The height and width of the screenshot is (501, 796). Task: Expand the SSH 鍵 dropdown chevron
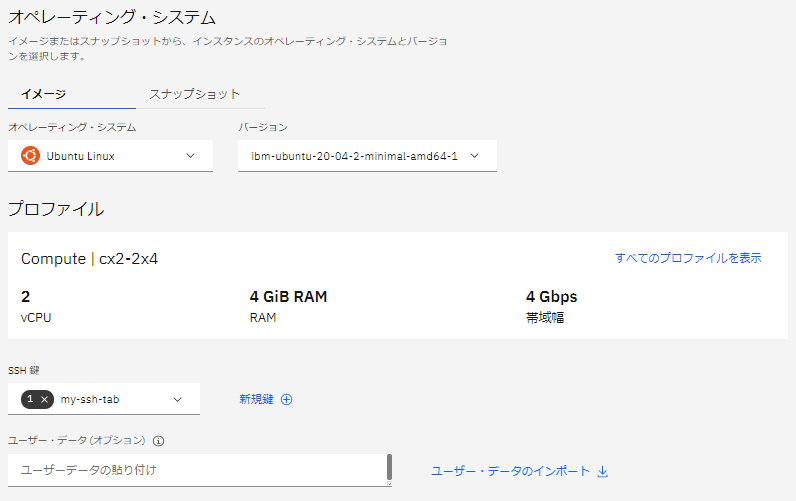tap(178, 399)
